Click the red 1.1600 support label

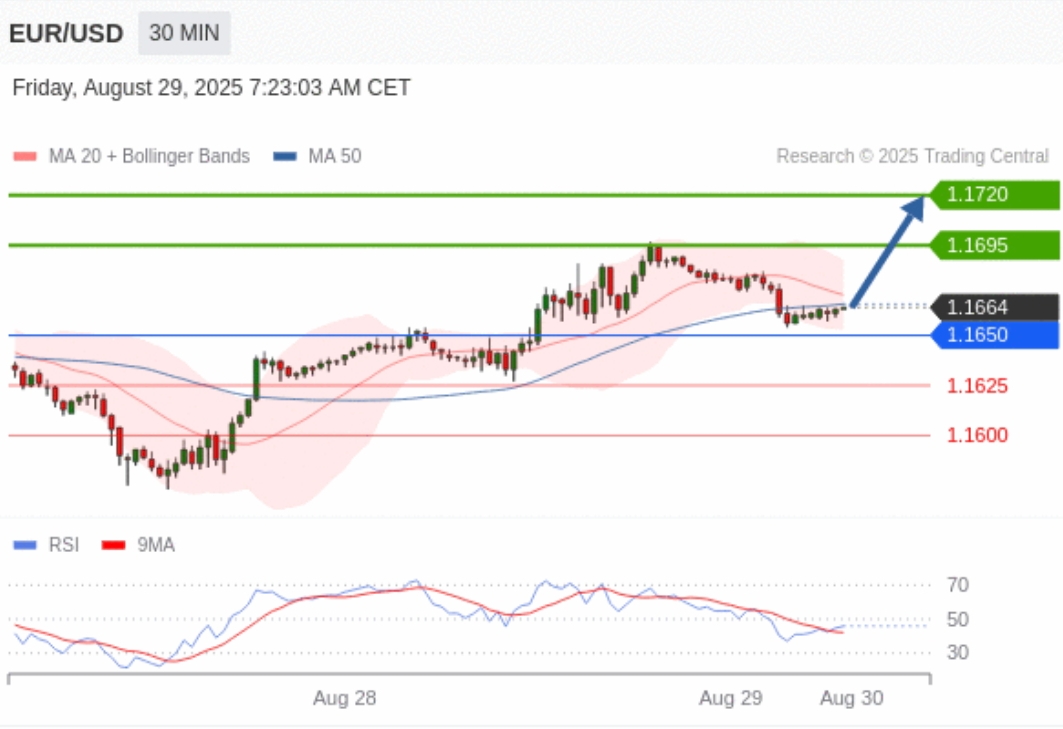pos(977,435)
